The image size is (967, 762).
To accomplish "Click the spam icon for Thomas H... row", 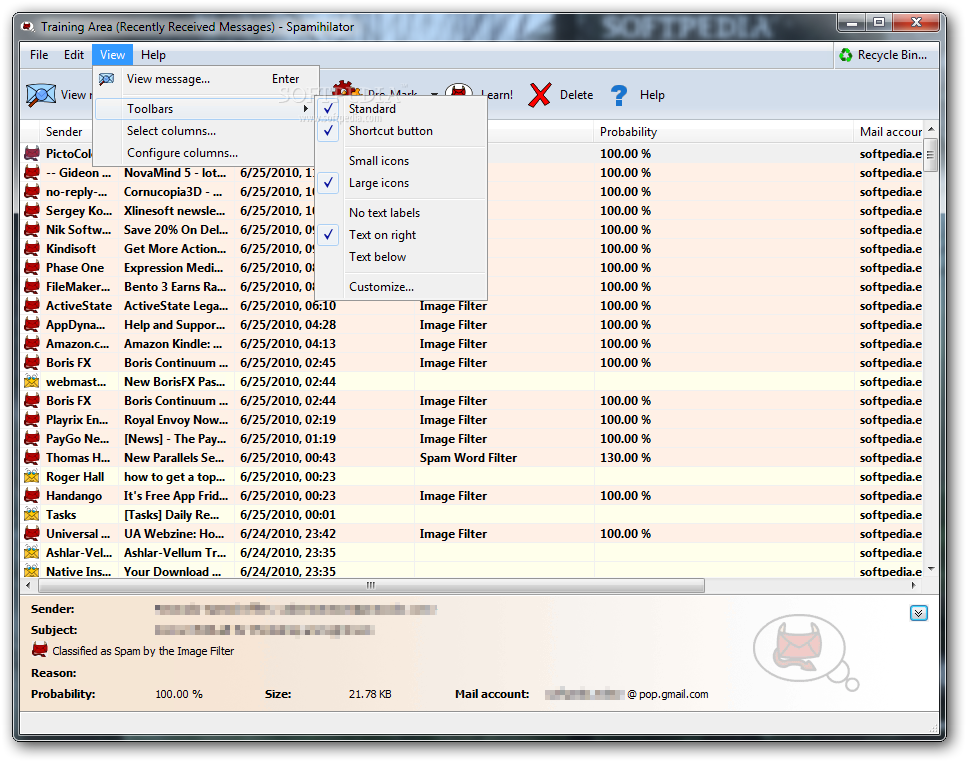I will [x=31, y=458].
